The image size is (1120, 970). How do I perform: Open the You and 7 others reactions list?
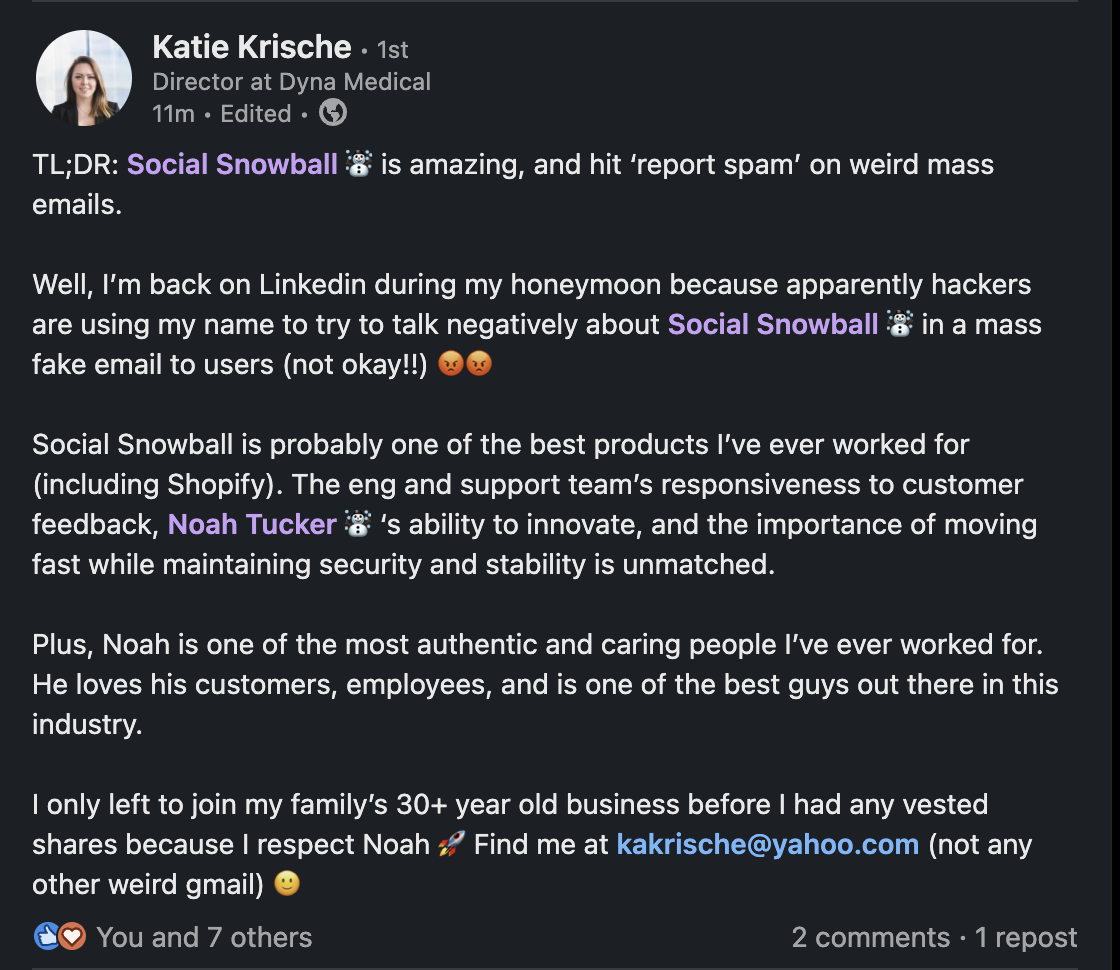pos(204,937)
